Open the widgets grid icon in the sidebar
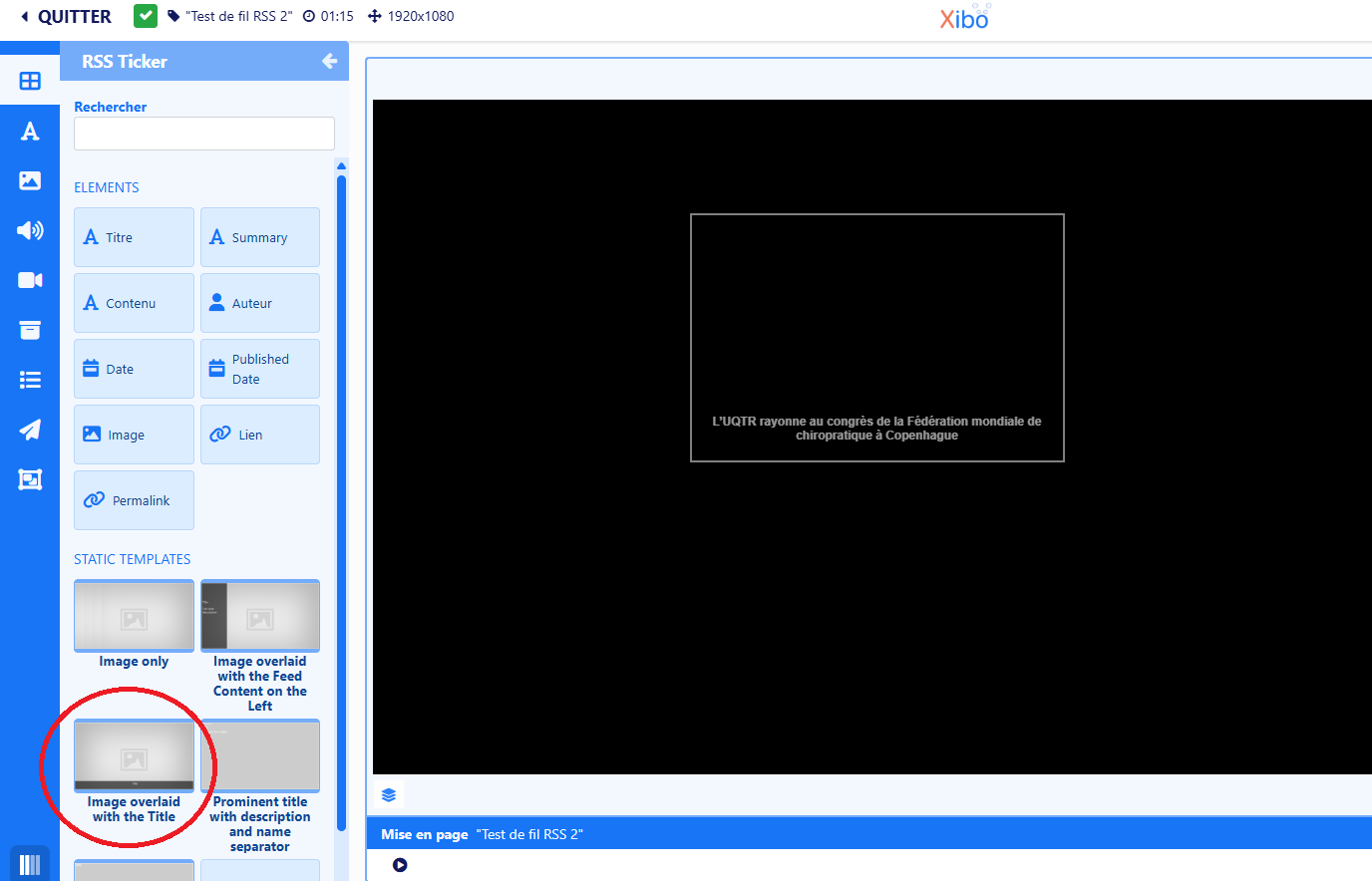 tap(30, 81)
